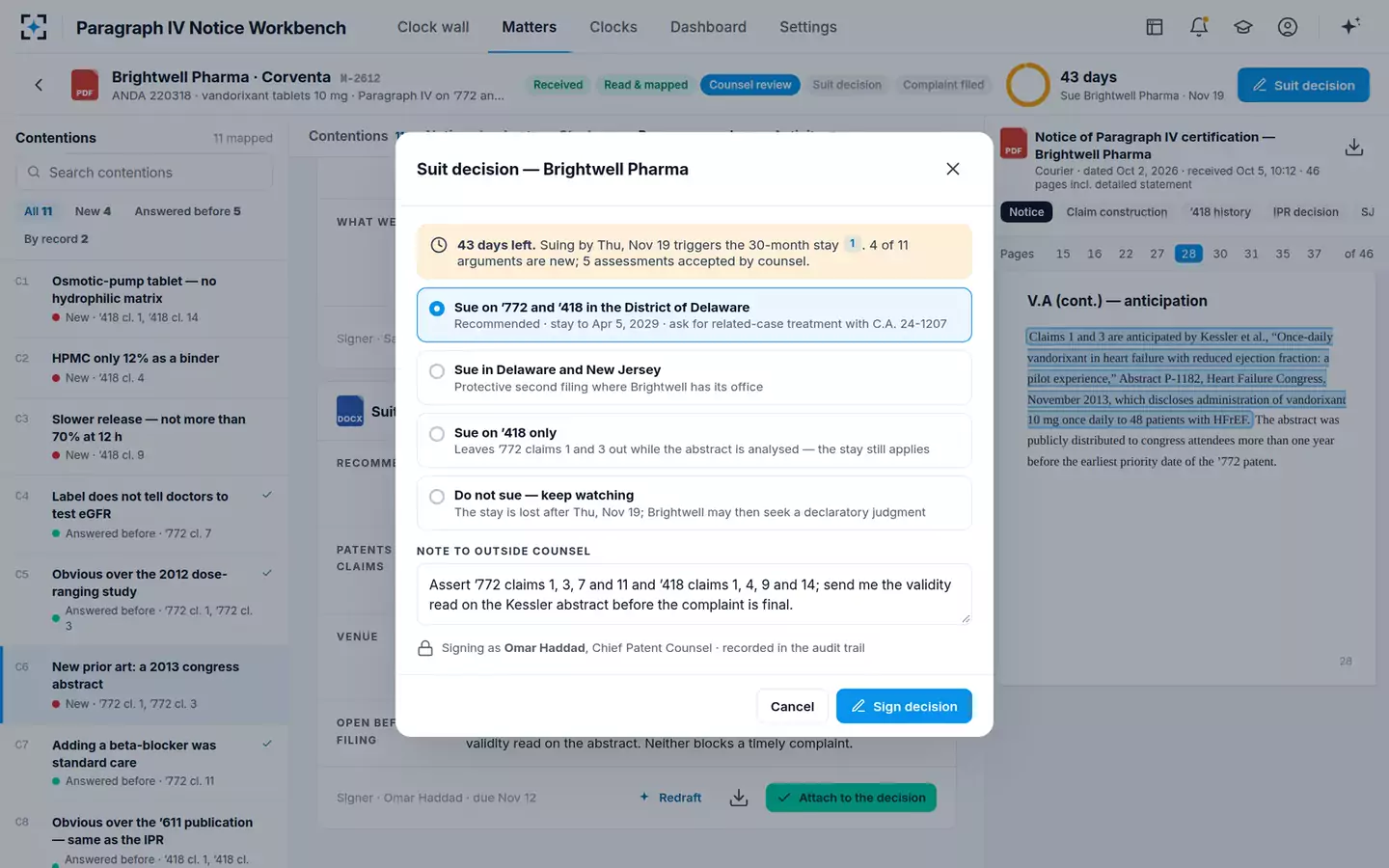
Task: Close the Suit decision dialog
Action: click(953, 169)
